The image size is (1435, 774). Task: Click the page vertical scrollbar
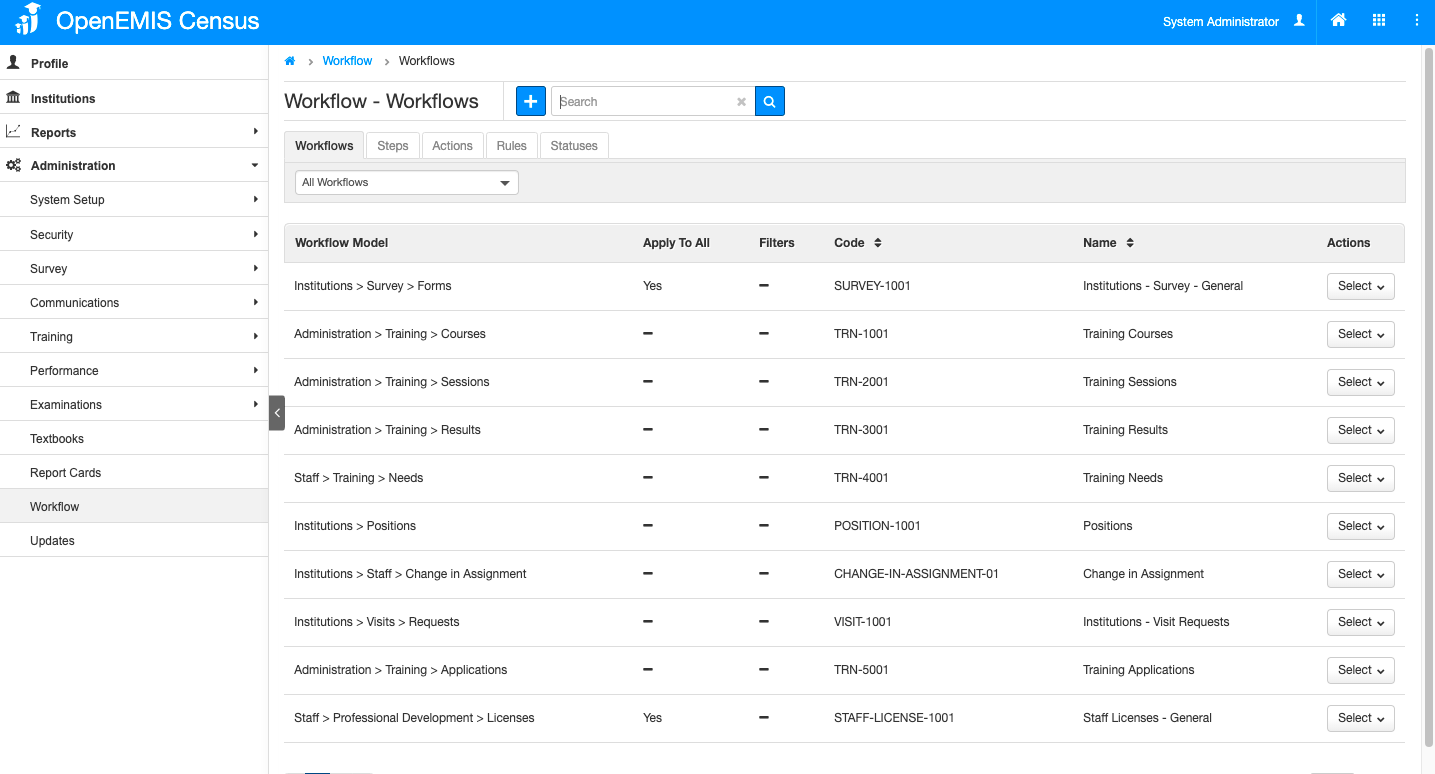1428,397
